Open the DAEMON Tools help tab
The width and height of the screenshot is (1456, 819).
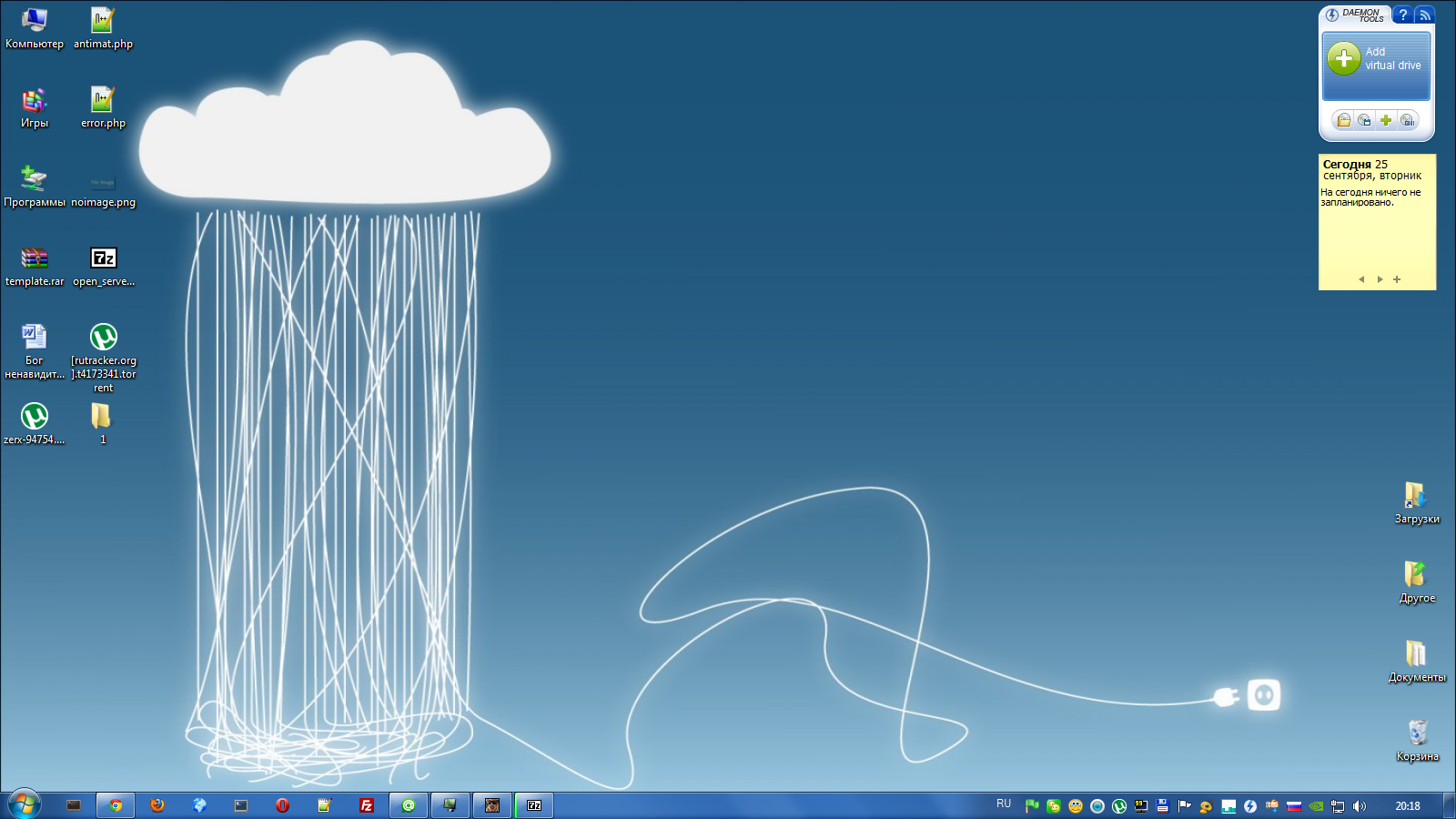1402,15
